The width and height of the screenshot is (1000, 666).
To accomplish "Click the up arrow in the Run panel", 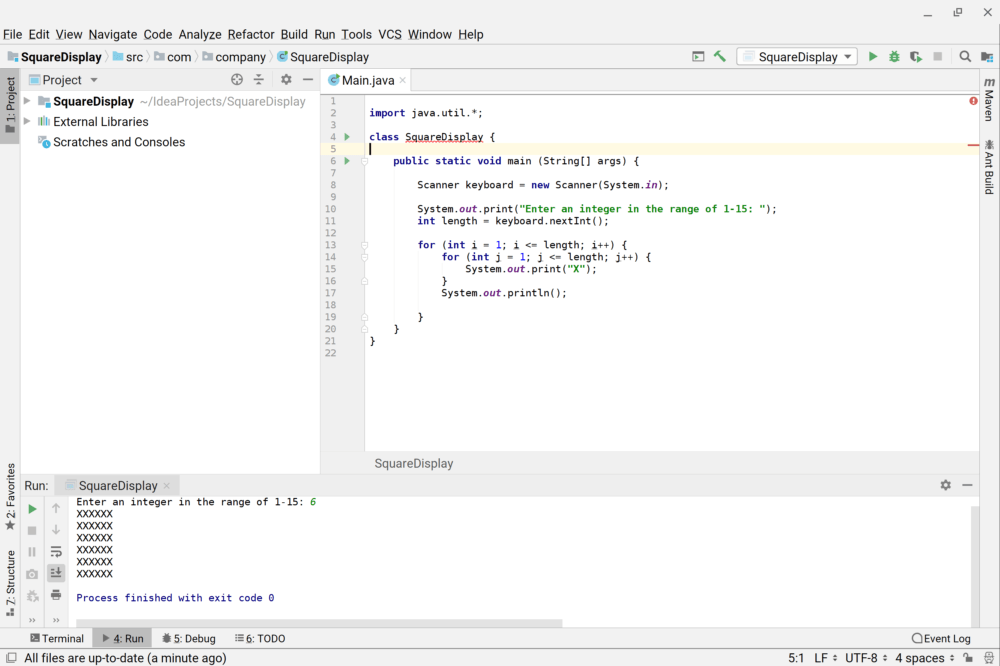I will point(56,508).
